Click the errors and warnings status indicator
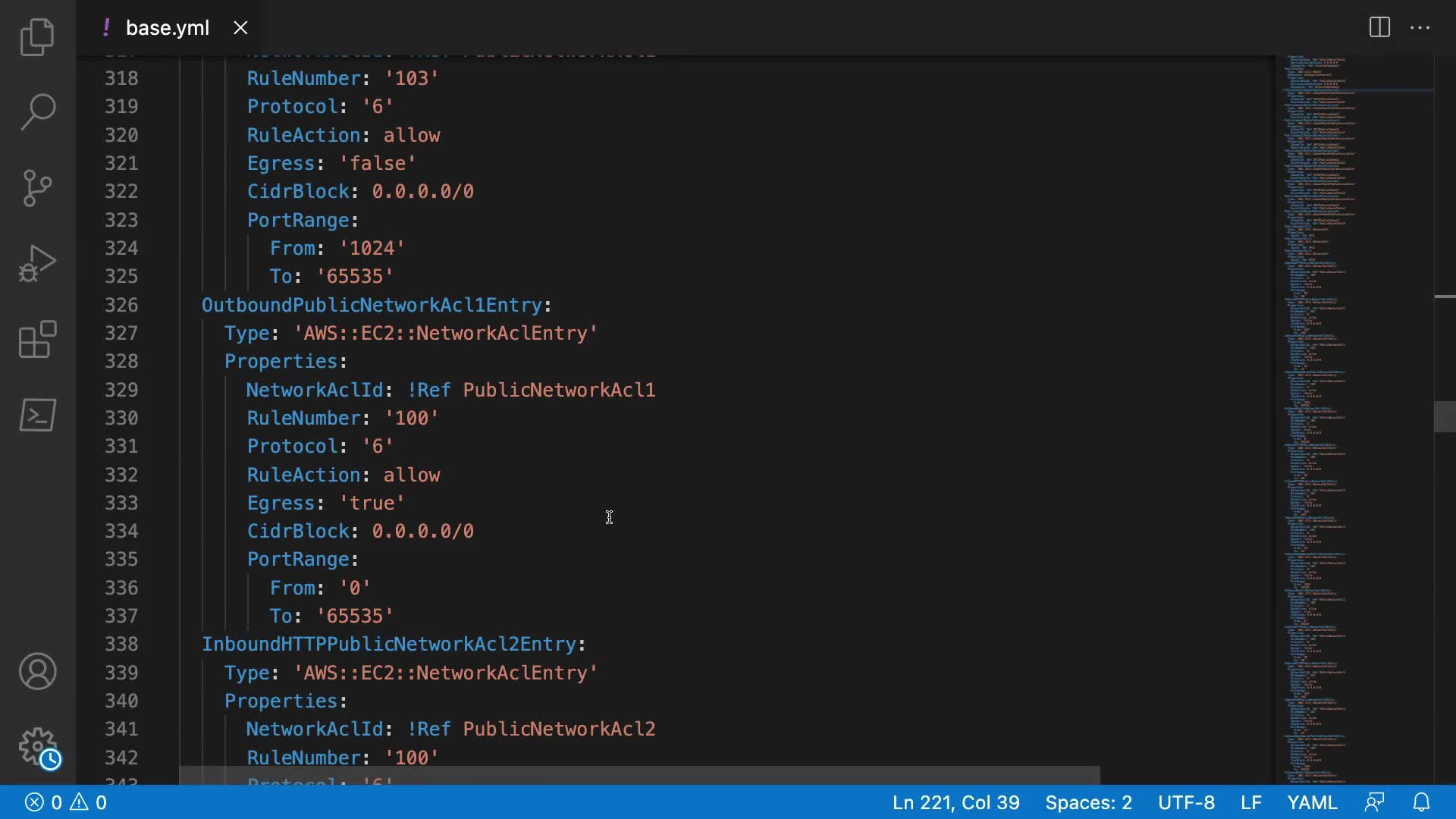The image size is (1456, 819). (66, 802)
